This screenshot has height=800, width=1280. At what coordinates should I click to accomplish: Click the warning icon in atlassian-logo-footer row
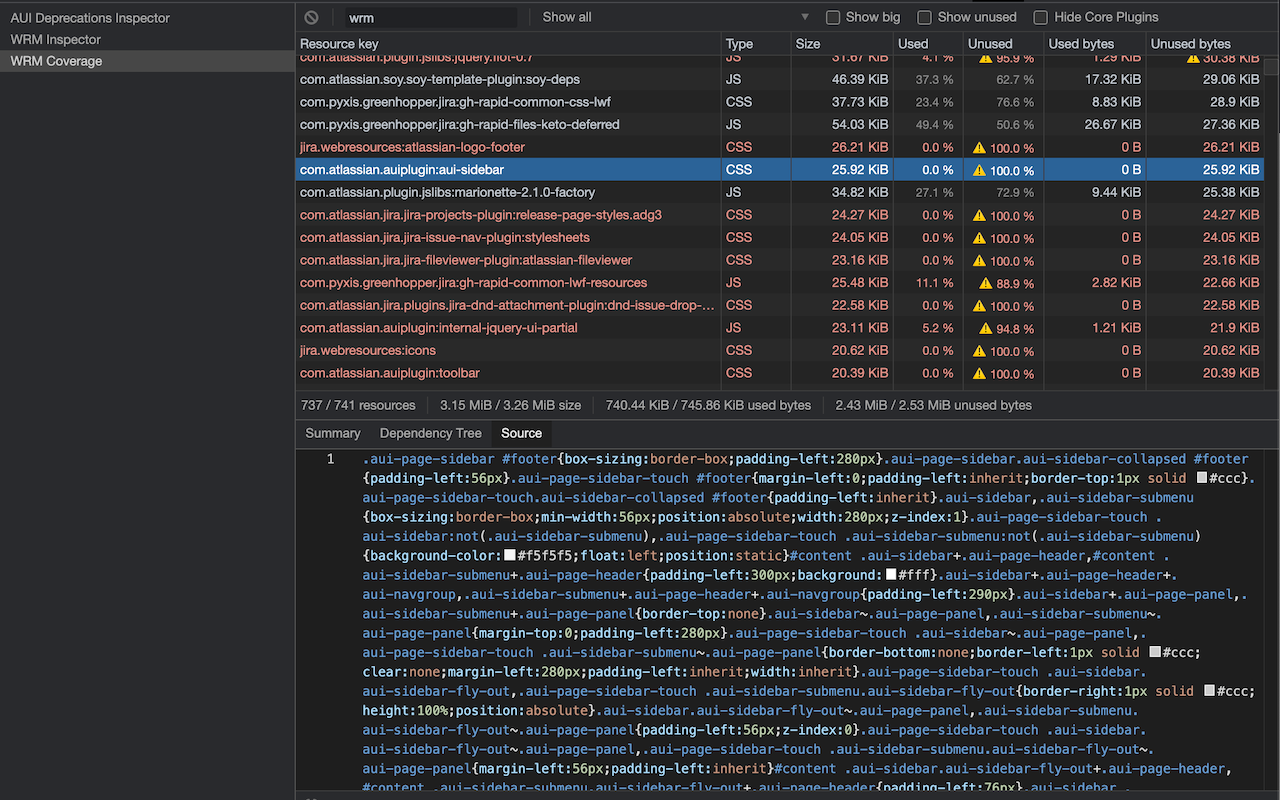980,147
